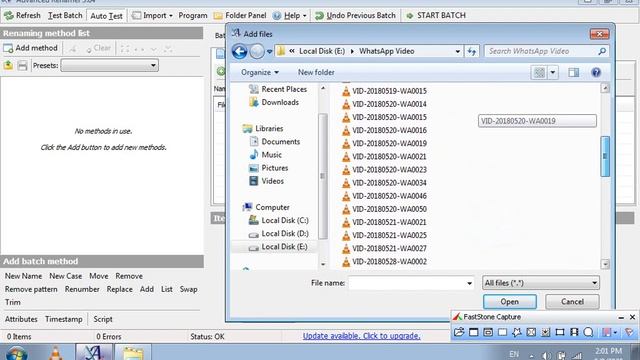Click New folder button
This screenshot has width=640, height=360.
pyautogui.click(x=316, y=73)
